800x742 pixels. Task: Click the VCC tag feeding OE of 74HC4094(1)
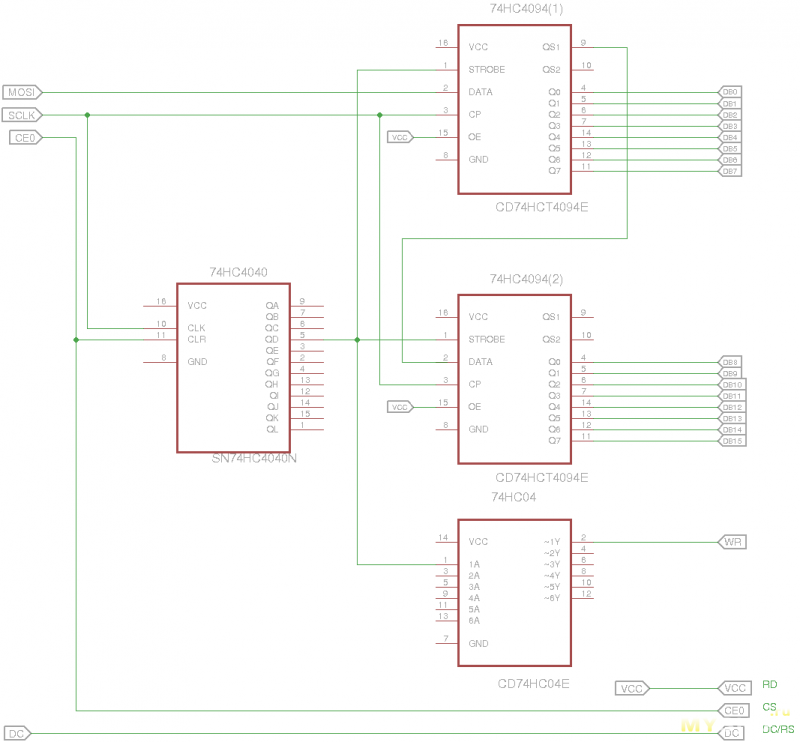pos(400,137)
